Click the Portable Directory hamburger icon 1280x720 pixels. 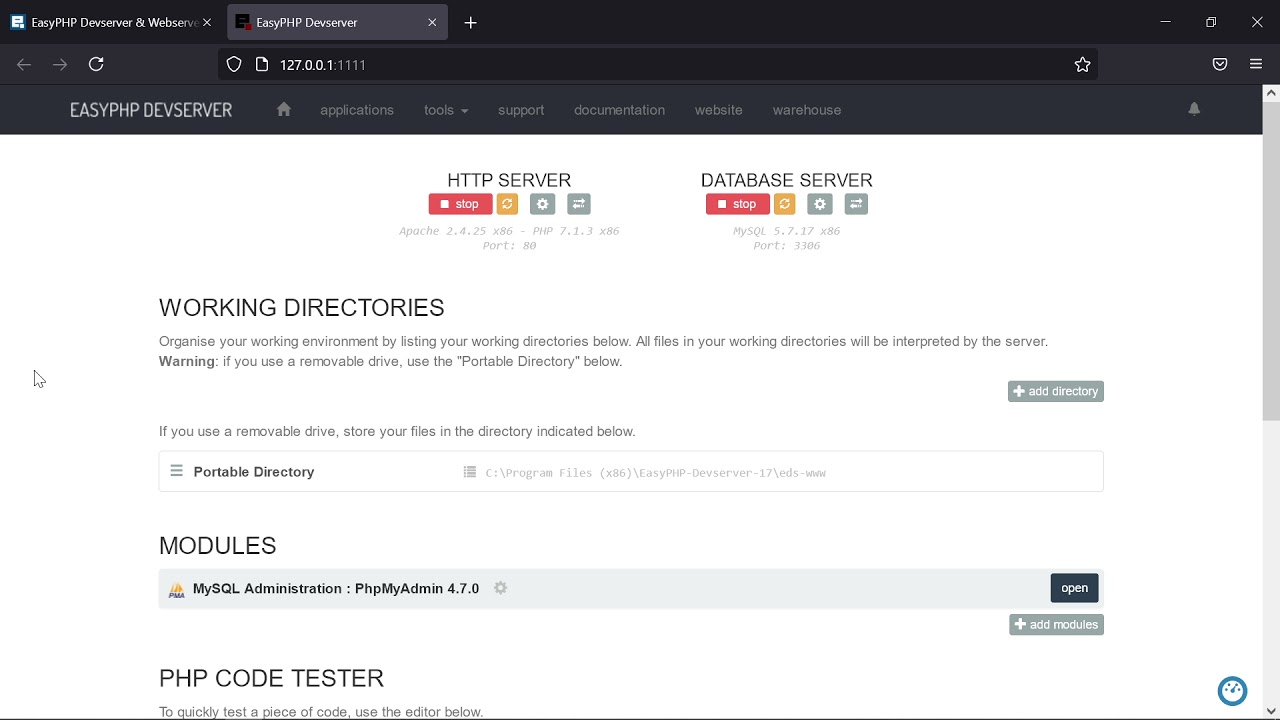pos(176,471)
